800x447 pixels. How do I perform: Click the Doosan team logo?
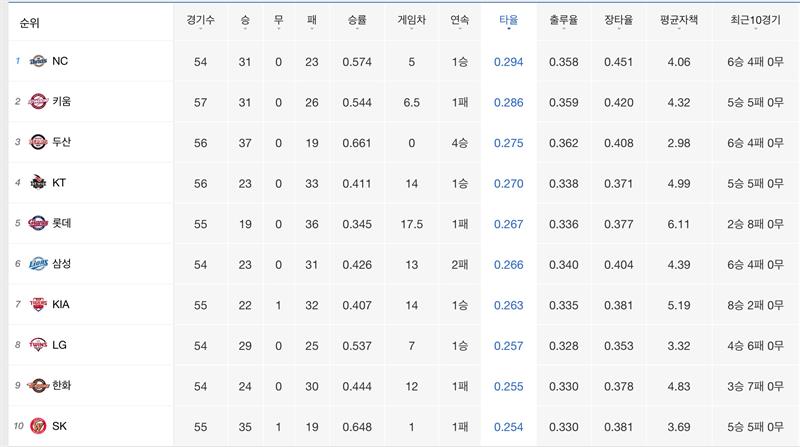click(x=38, y=142)
